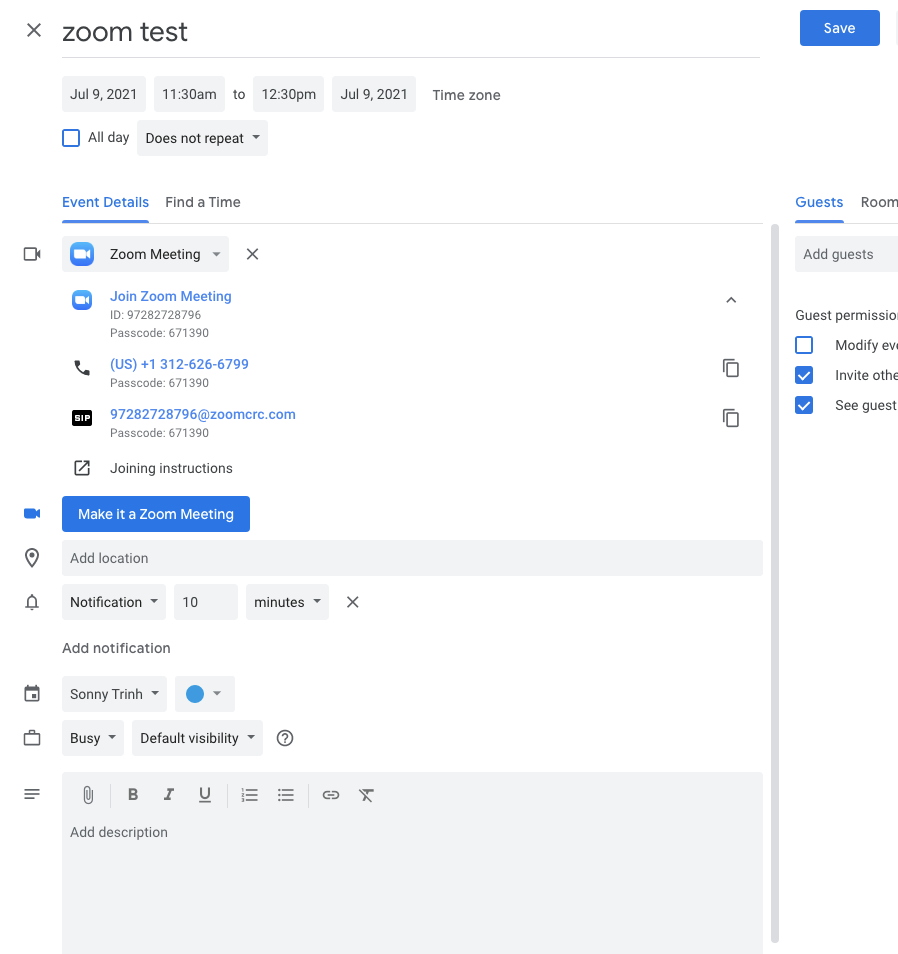
Task: Click the blue Zoom camera add-on icon
Action: pos(32,514)
